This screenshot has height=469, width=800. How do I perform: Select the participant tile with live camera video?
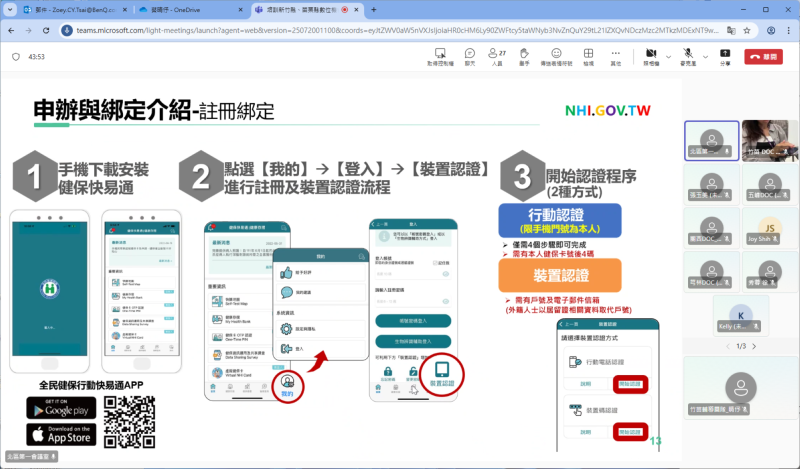click(x=769, y=141)
